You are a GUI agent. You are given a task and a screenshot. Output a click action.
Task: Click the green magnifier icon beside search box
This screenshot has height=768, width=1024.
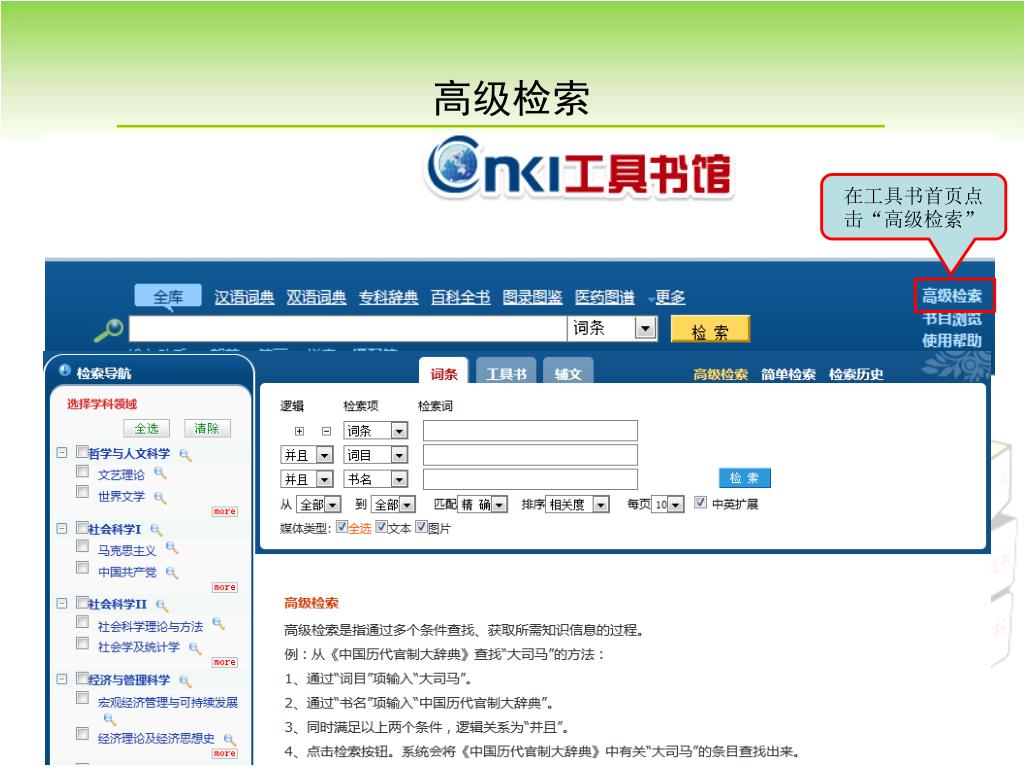pos(108,330)
